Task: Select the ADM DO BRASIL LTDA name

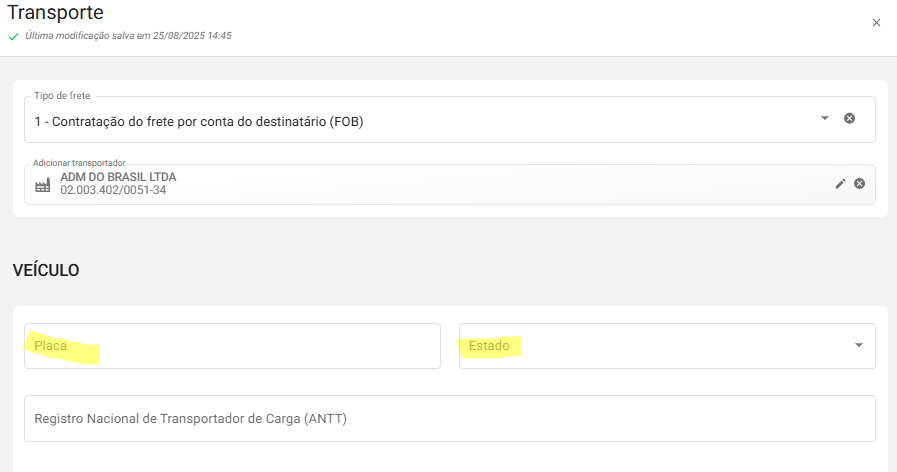Action: [x=118, y=177]
